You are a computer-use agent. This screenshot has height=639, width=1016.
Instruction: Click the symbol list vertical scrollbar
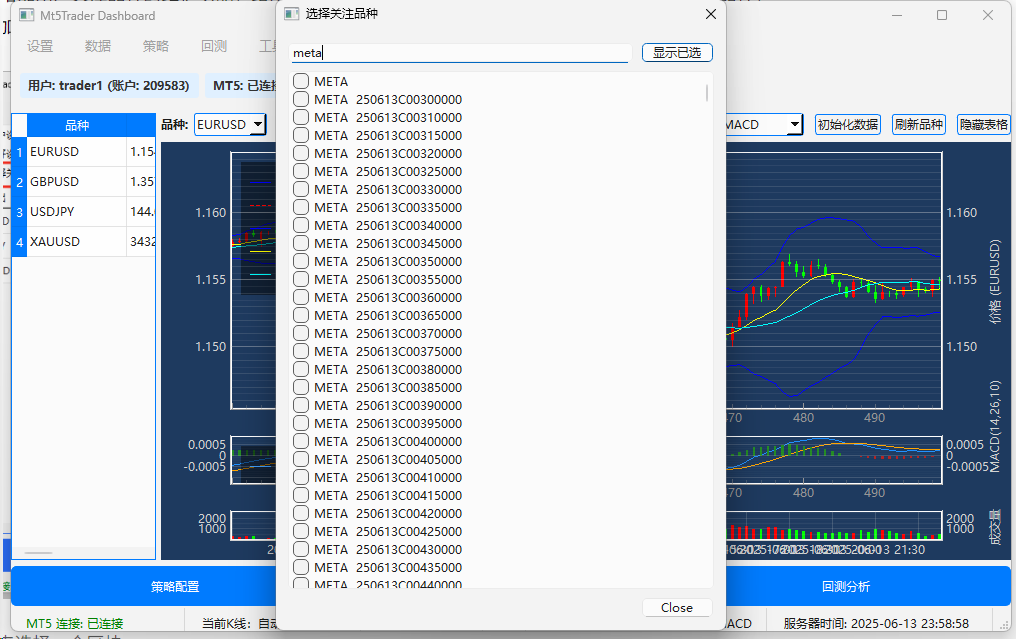tap(706, 94)
